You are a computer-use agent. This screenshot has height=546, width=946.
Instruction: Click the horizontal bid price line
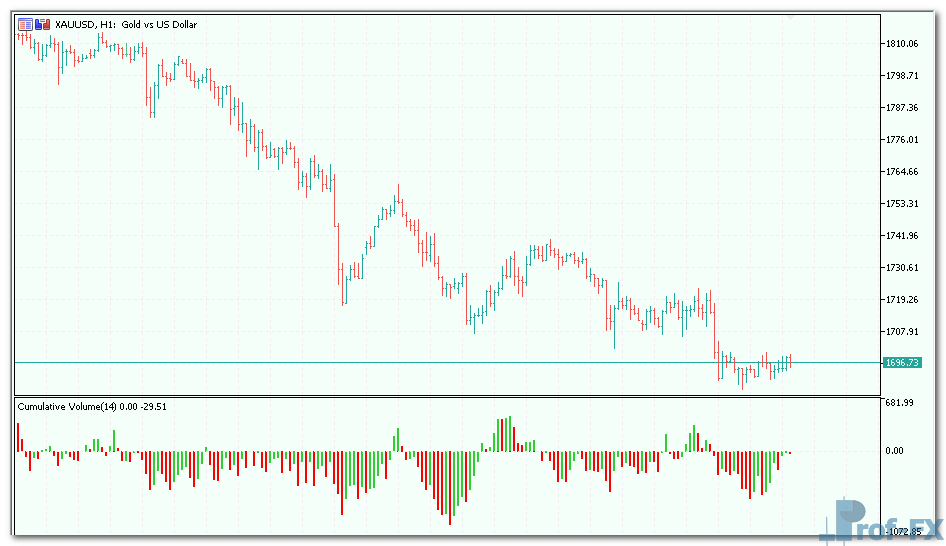pos(400,361)
